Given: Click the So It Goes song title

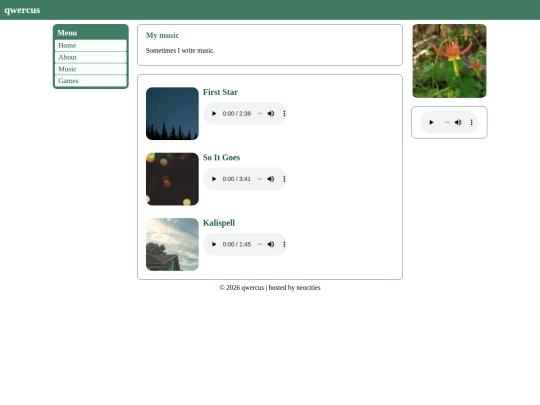Looking at the screenshot, I should (221, 157).
